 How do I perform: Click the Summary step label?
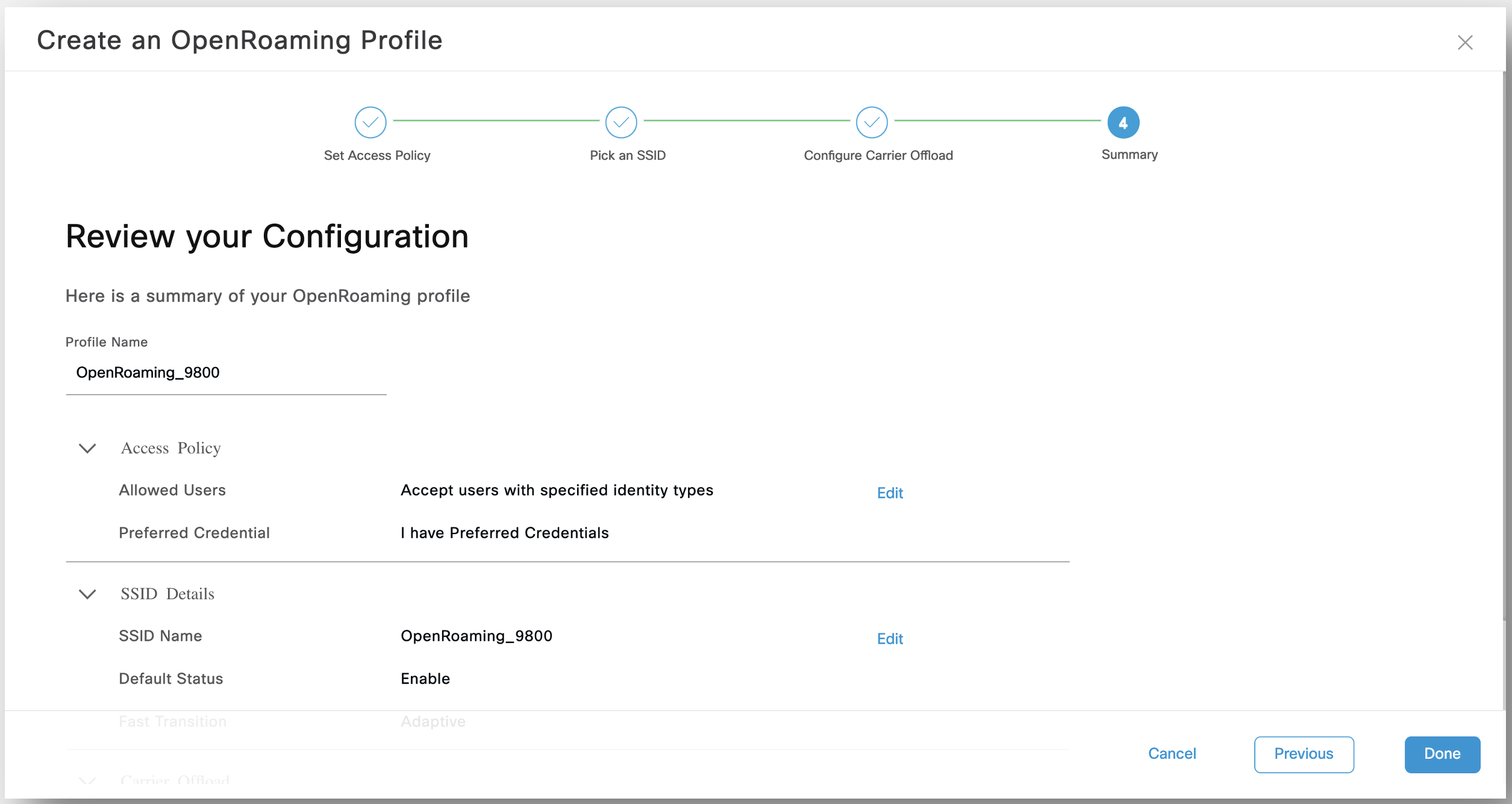tap(1129, 155)
